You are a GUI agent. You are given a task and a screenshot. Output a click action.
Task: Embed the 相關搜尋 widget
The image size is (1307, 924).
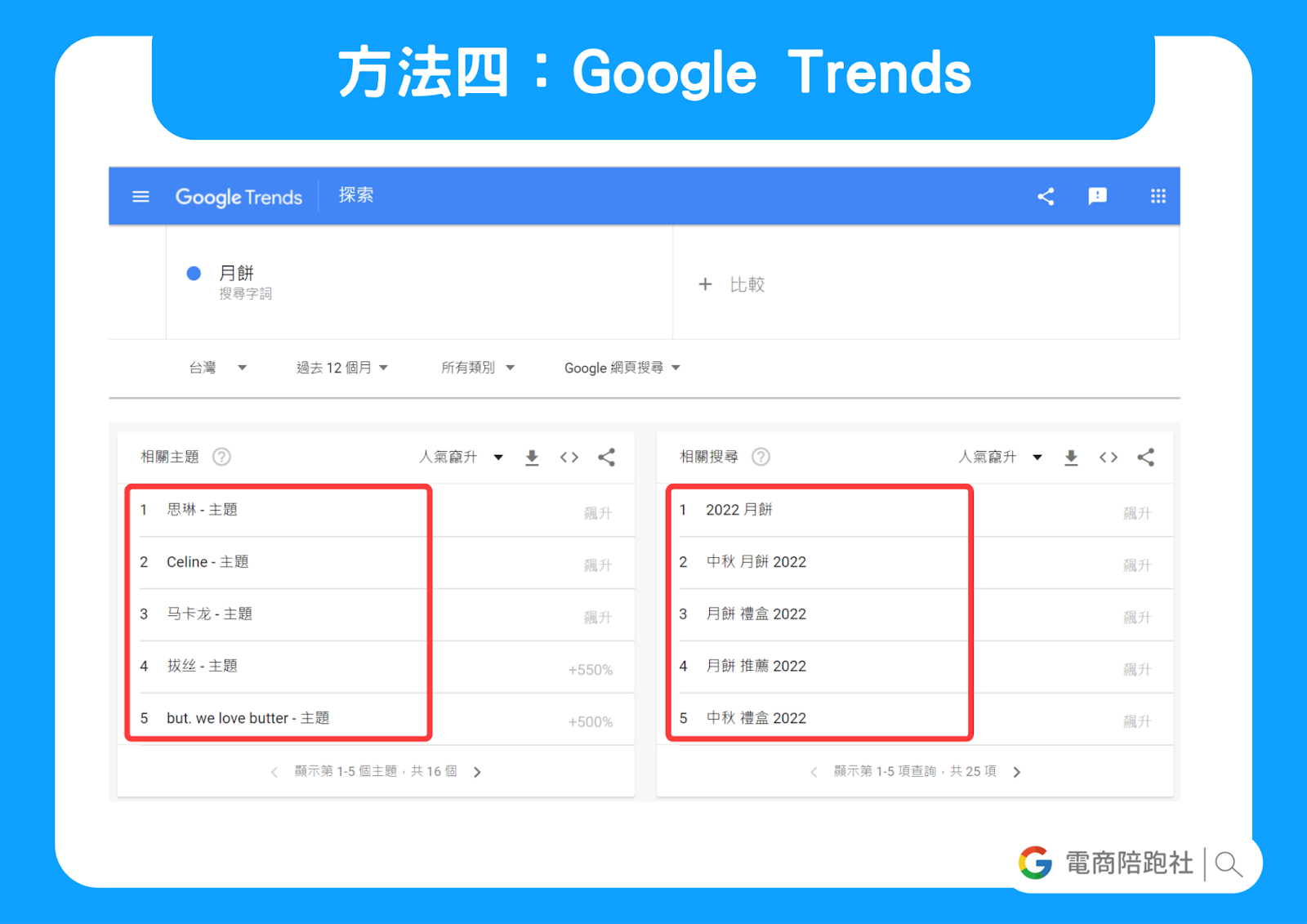1108,458
